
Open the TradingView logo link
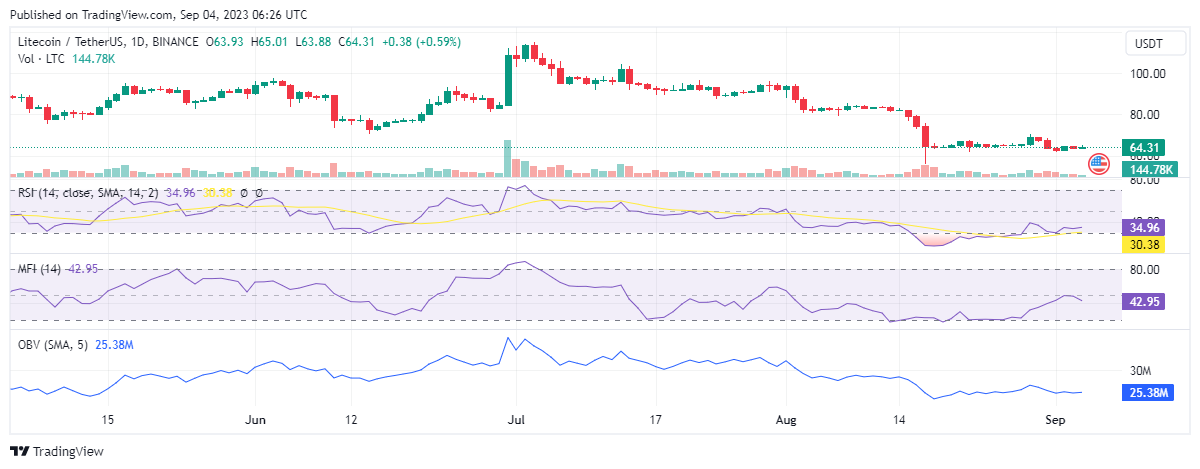57,451
